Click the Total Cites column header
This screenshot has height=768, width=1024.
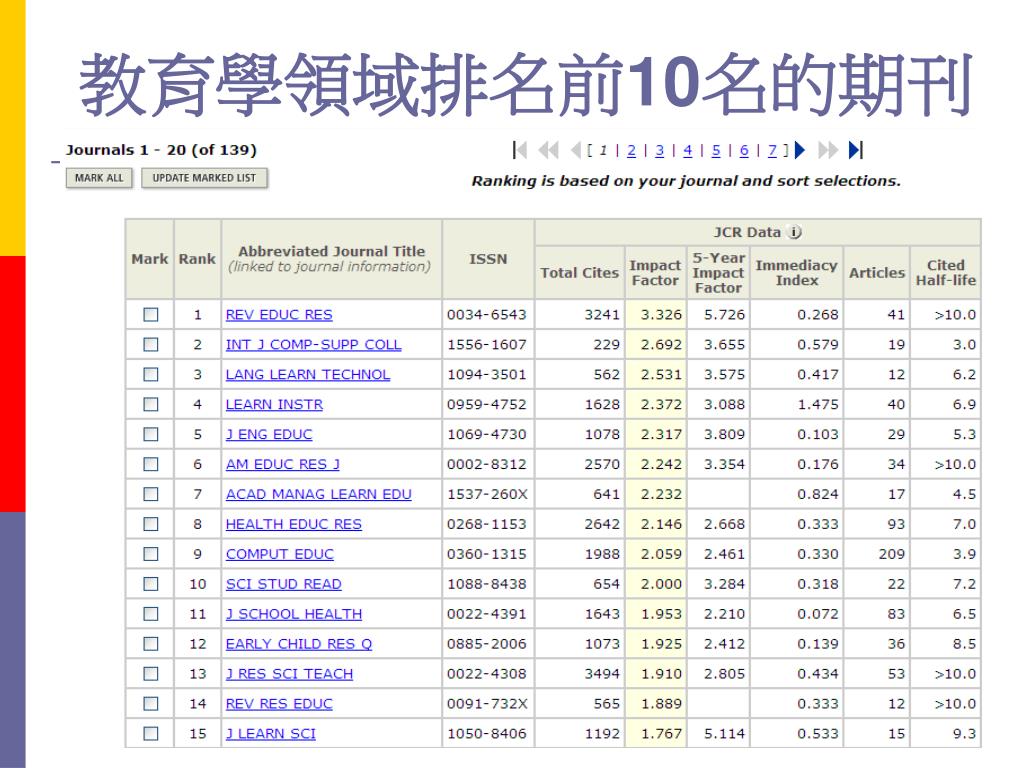point(579,273)
